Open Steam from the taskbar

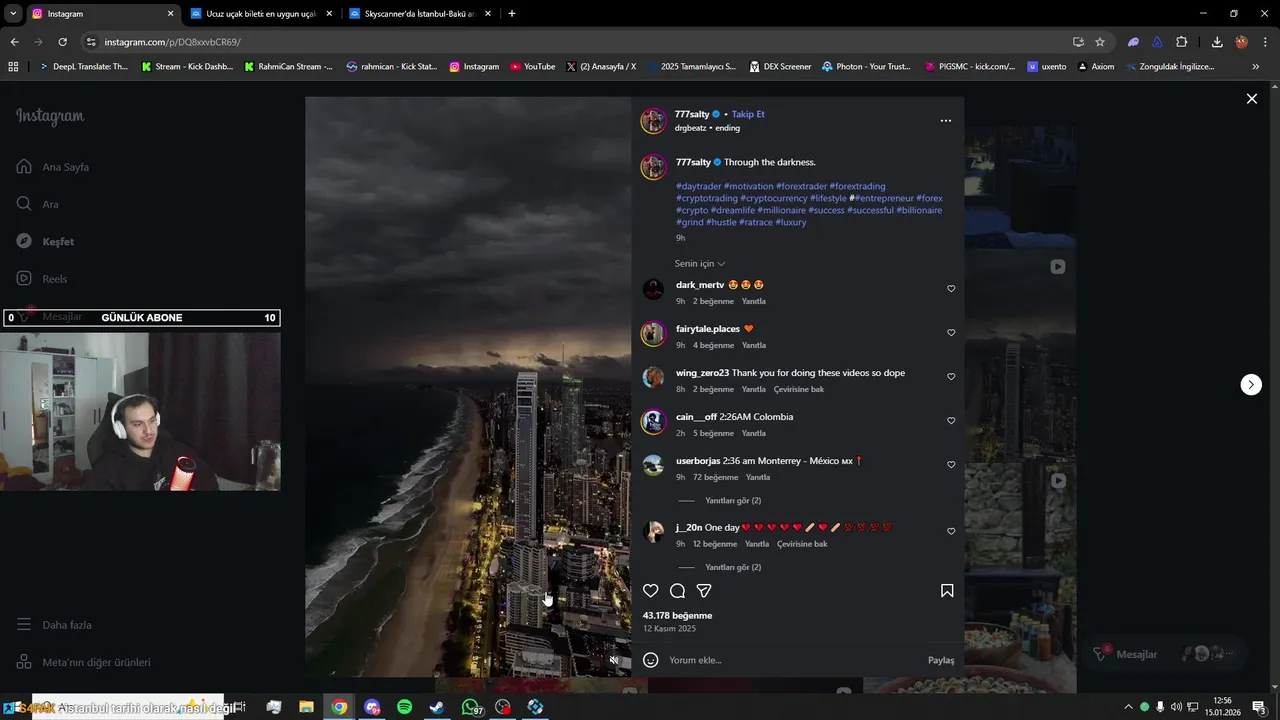437,707
